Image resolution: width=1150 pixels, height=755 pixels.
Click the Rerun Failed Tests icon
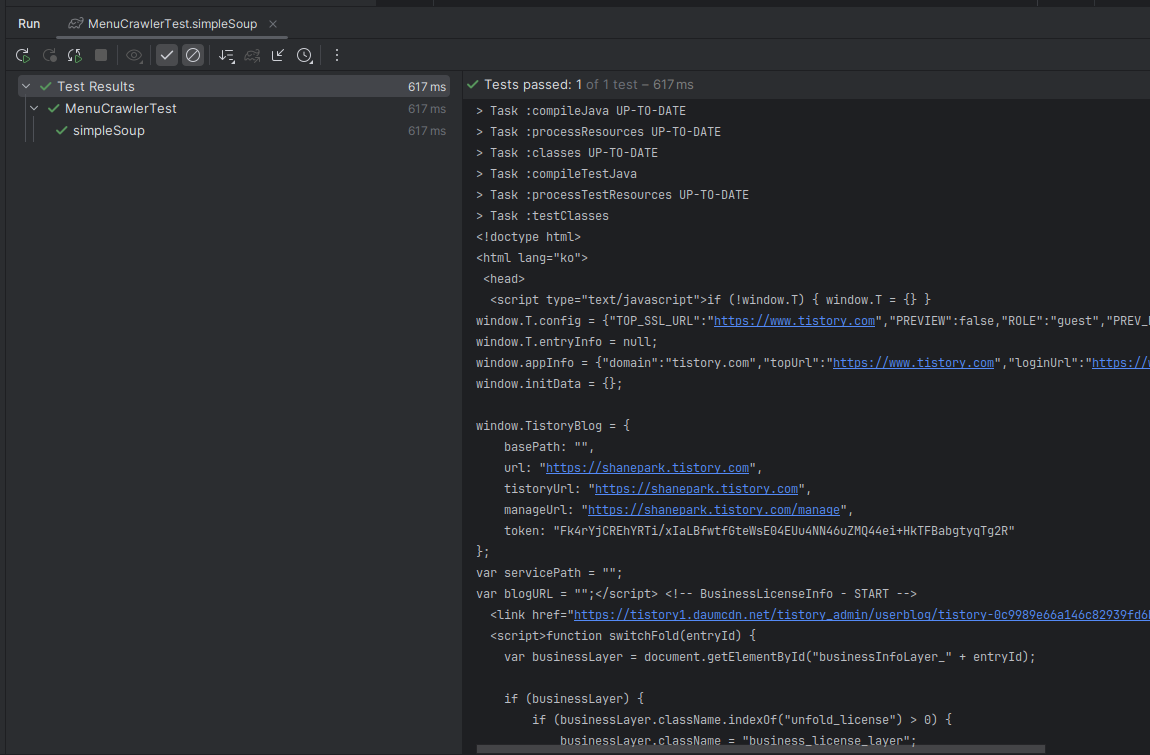(x=49, y=55)
